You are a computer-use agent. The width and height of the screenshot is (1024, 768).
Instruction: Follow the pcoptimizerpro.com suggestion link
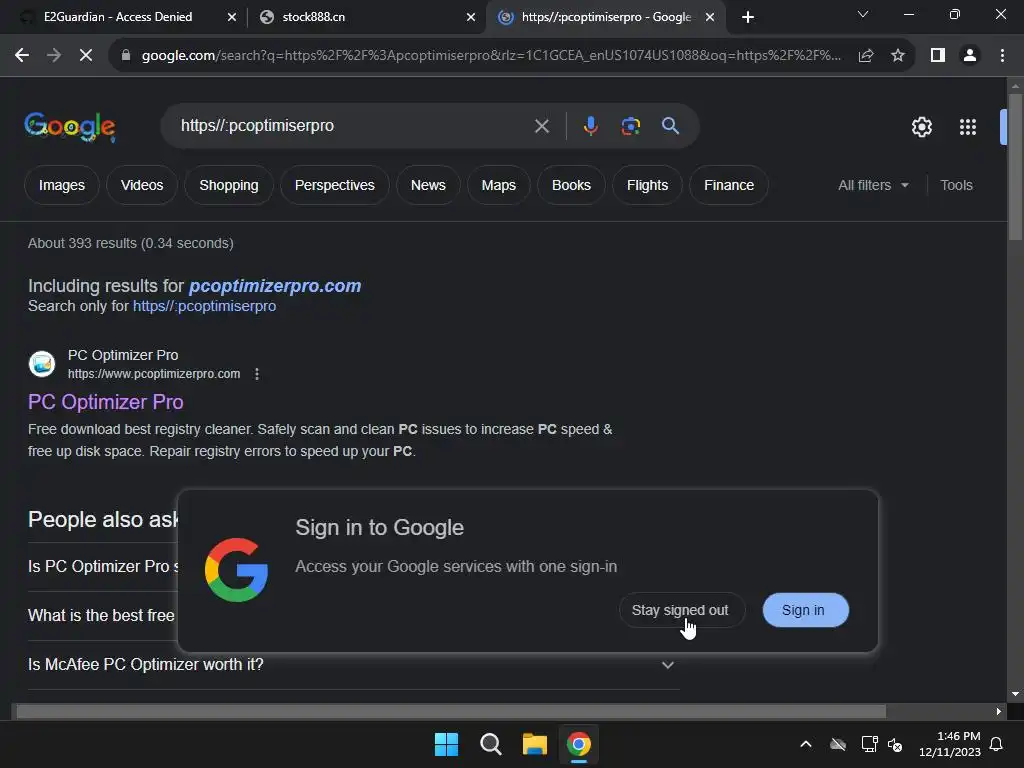click(x=275, y=286)
